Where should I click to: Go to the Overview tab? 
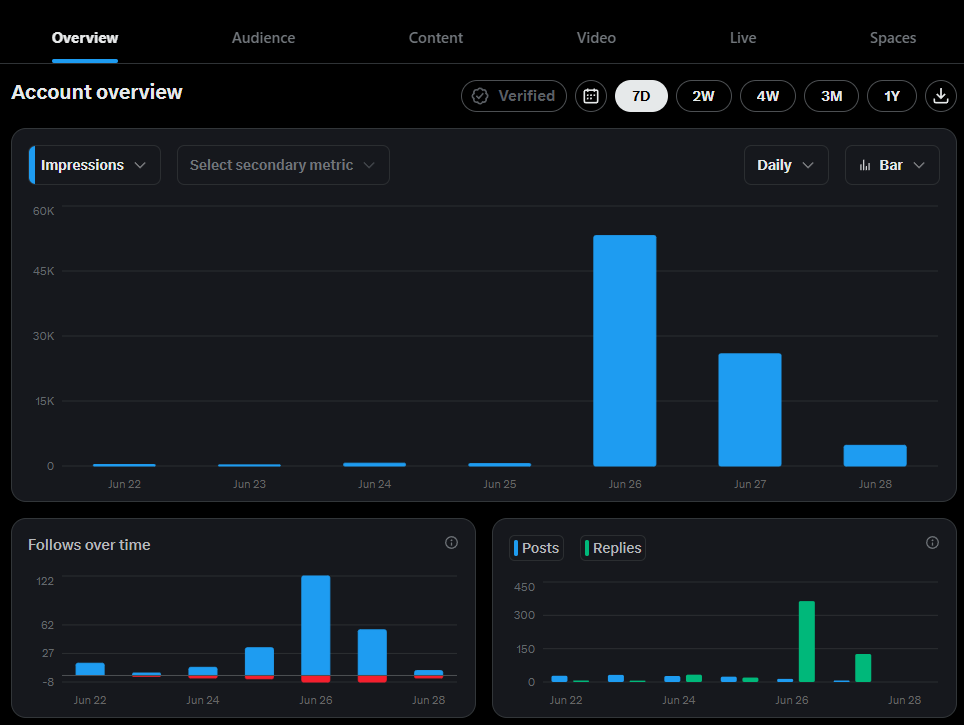[x=85, y=38]
